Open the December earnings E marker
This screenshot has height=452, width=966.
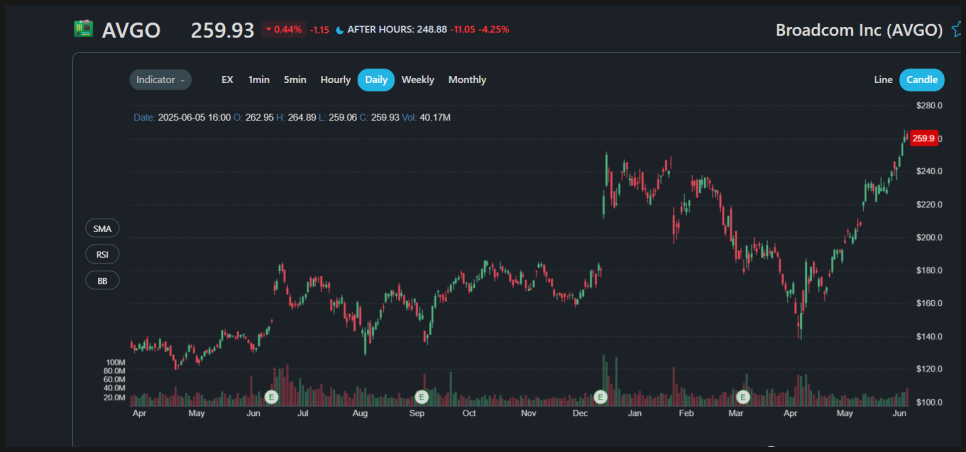click(601, 397)
